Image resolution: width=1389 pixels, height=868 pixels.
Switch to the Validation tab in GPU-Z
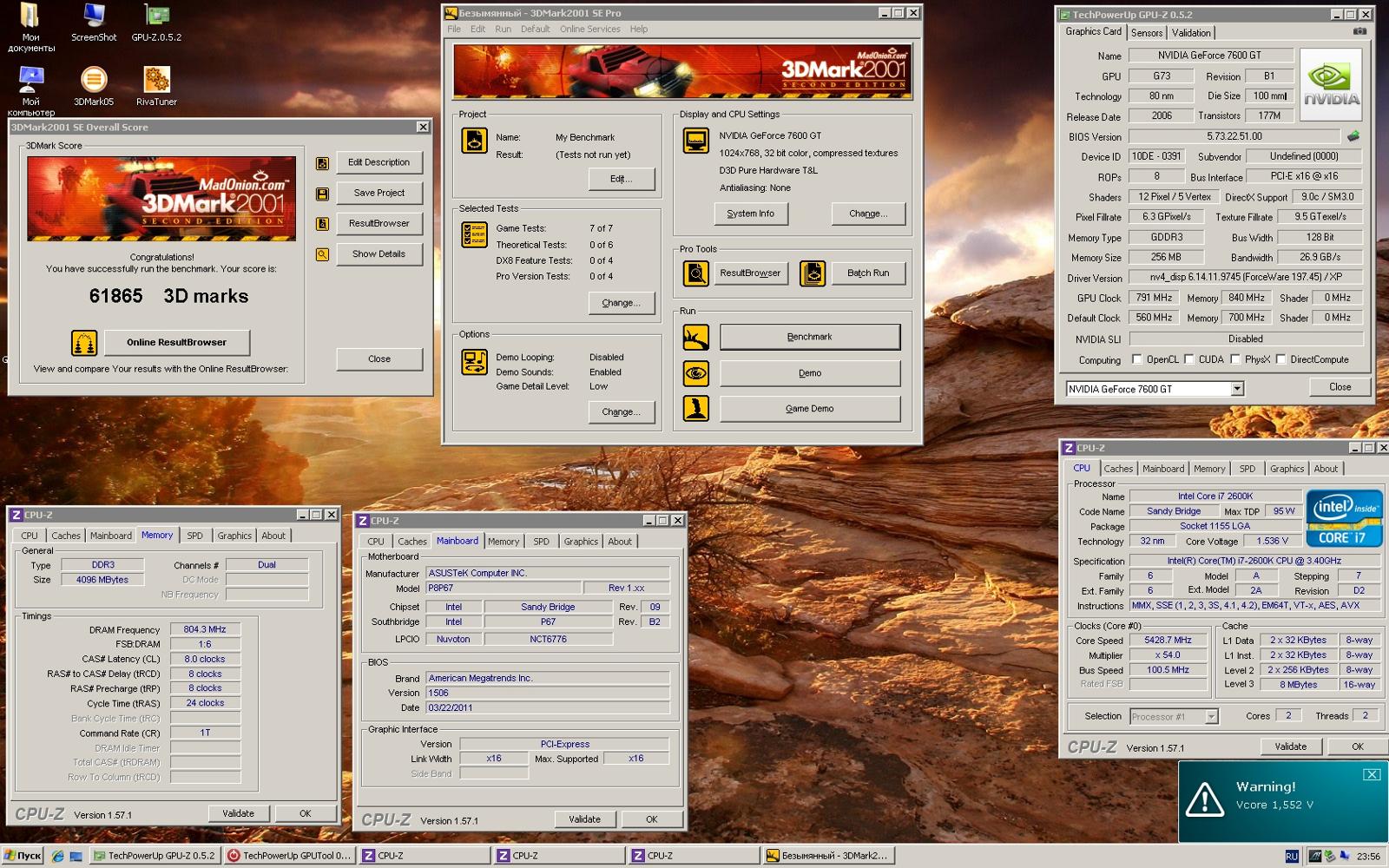(x=1190, y=33)
